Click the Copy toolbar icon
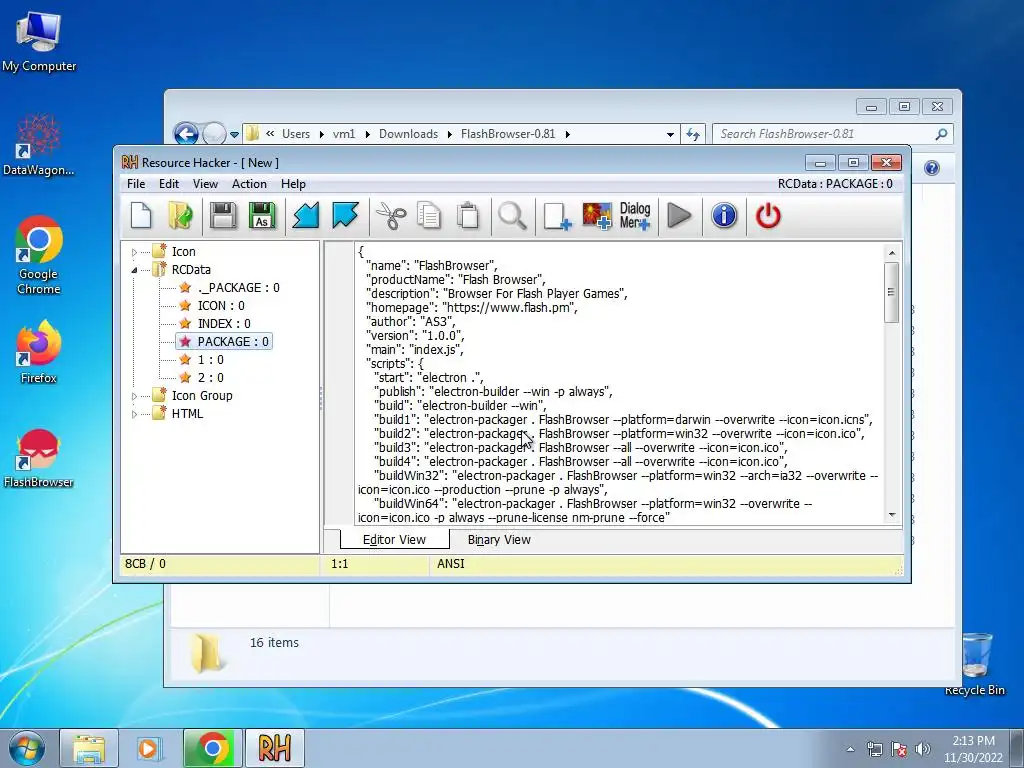Screen dimensions: 1024x768 [429, 216]
